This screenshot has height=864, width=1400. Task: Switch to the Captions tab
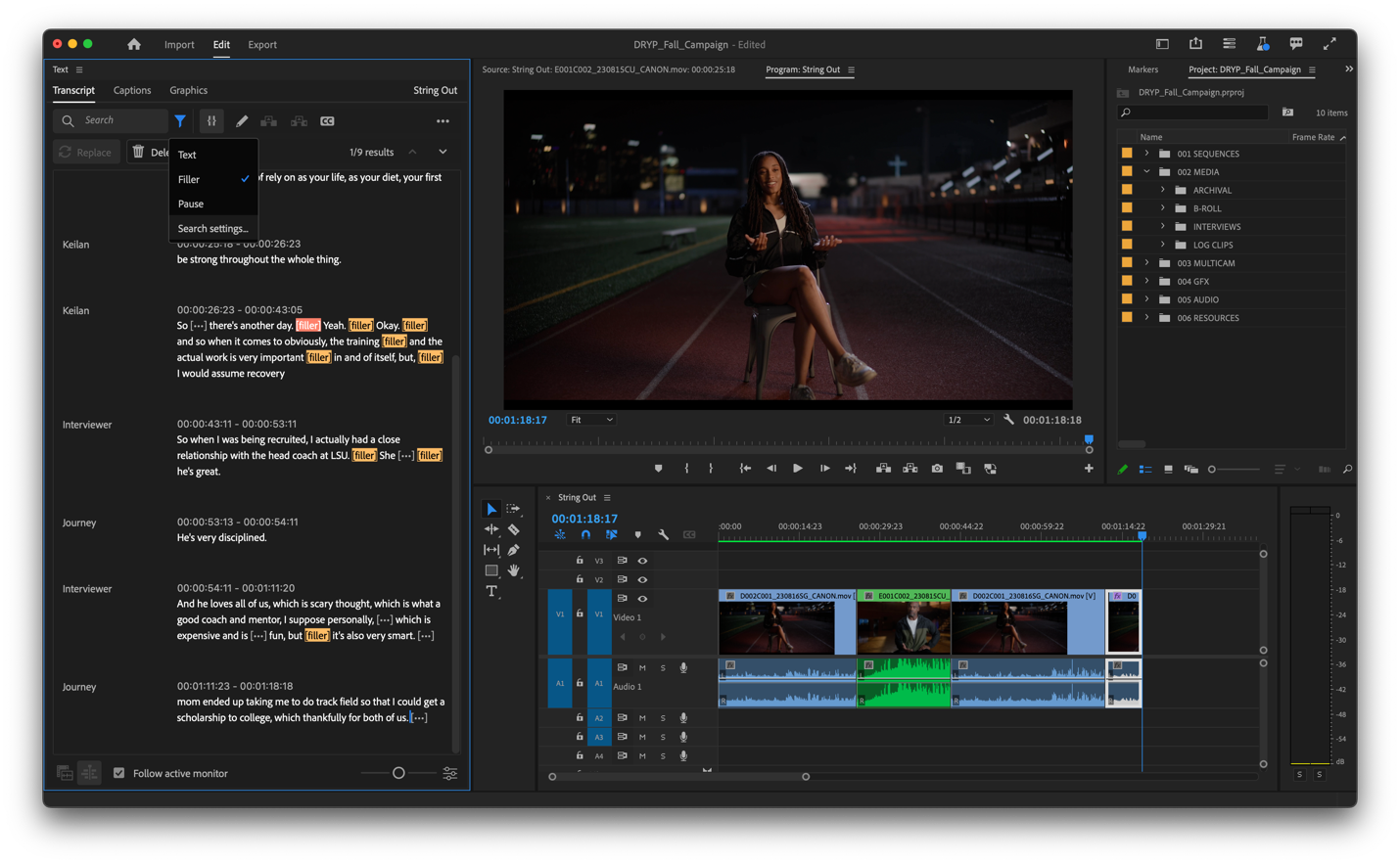(x=132, y=90)
